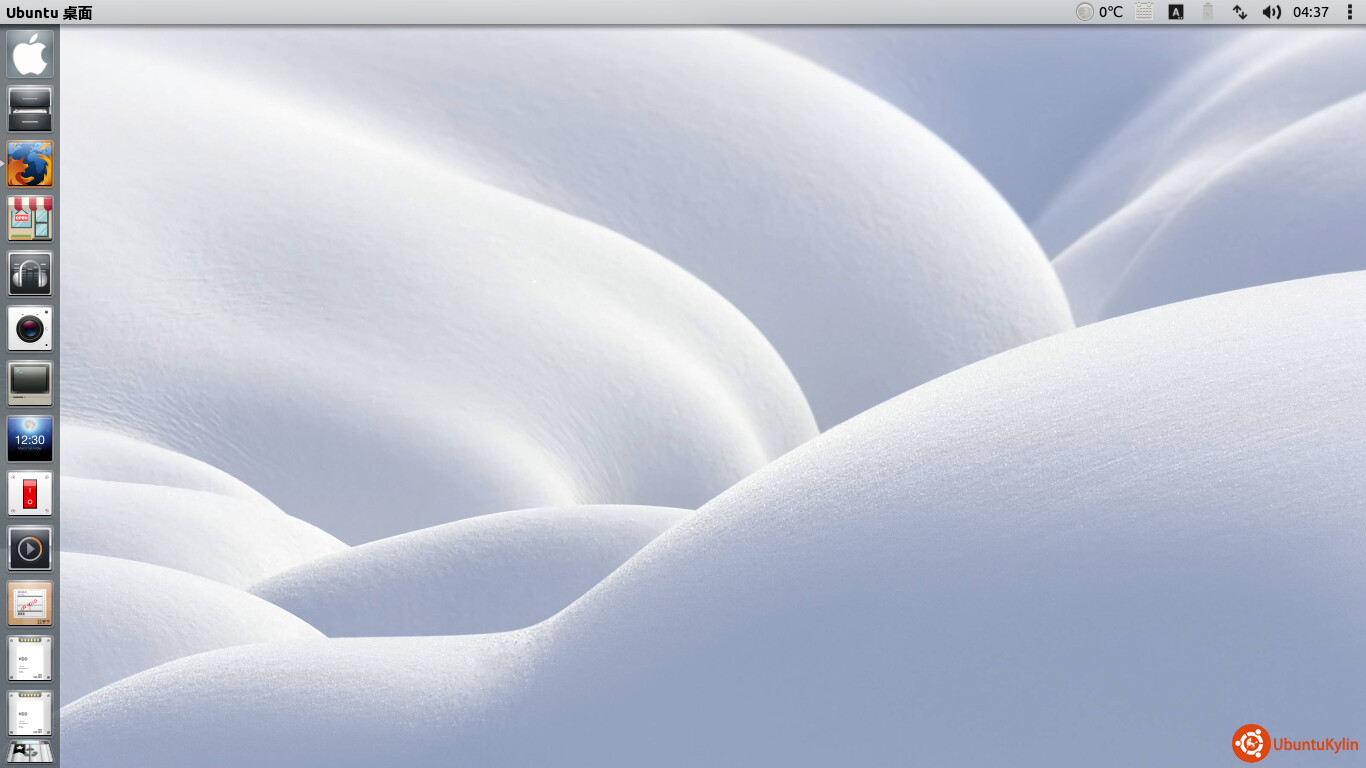
Task: Open the network connections indicator
Action: click(x=1239, y=12)
